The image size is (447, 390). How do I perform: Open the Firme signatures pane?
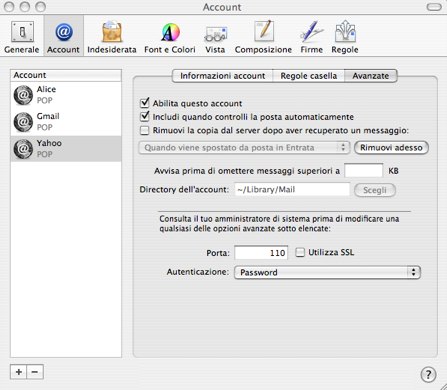[312, 36]
